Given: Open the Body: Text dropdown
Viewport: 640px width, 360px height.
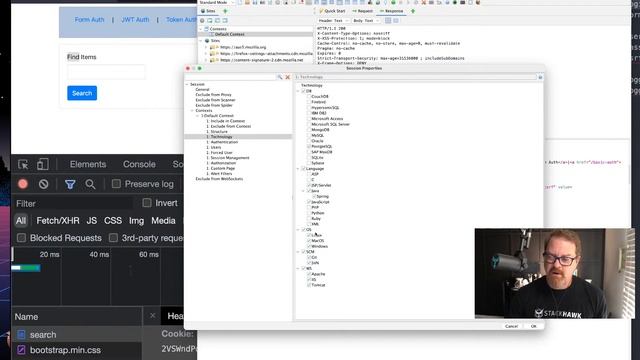Looking at the screenshot, I should pos(366,20).
